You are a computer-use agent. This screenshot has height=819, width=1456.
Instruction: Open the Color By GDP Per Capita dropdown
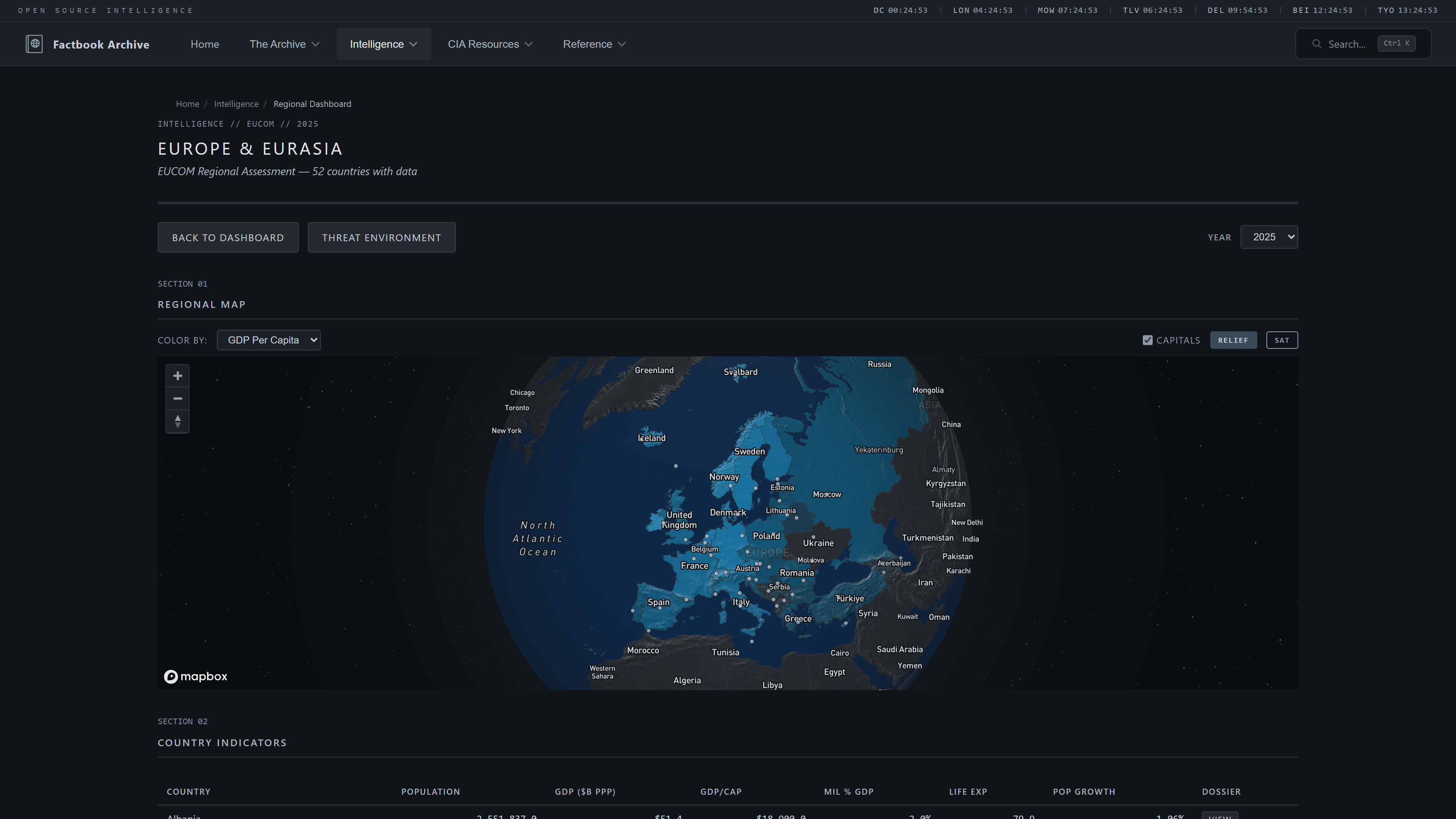pyautogui.click(x=268, y=340)
